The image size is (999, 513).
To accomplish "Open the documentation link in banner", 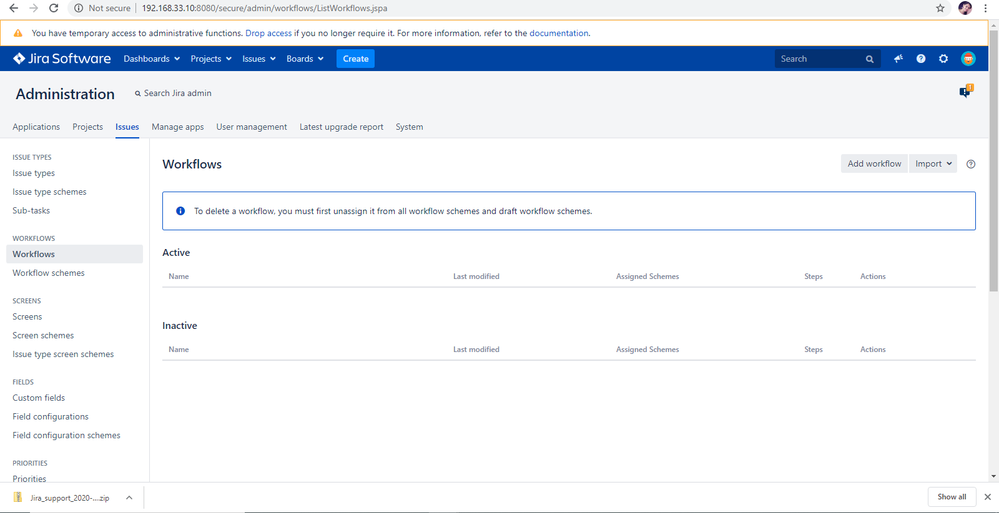I will (x=559, y=33).
